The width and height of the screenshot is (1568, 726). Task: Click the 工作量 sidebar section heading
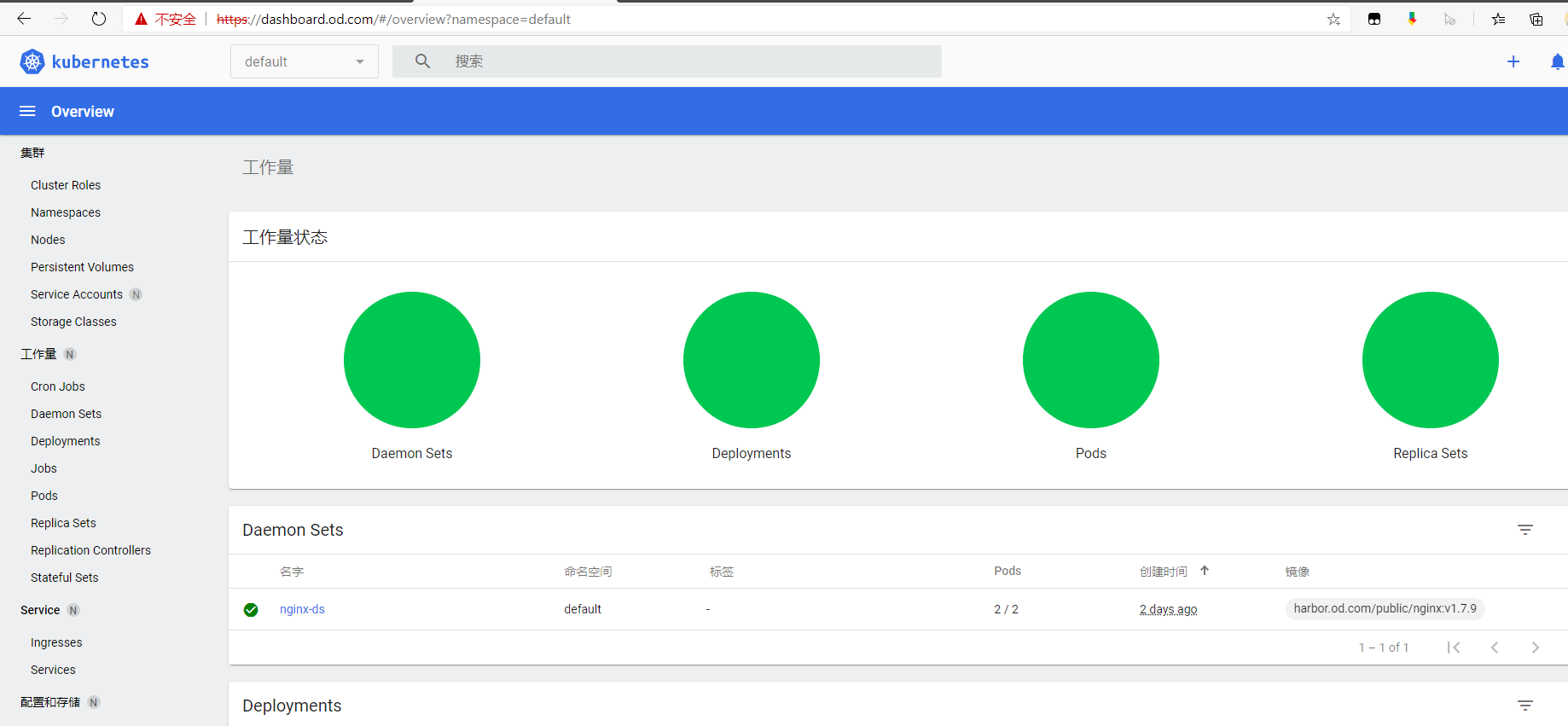coord(38,354)
